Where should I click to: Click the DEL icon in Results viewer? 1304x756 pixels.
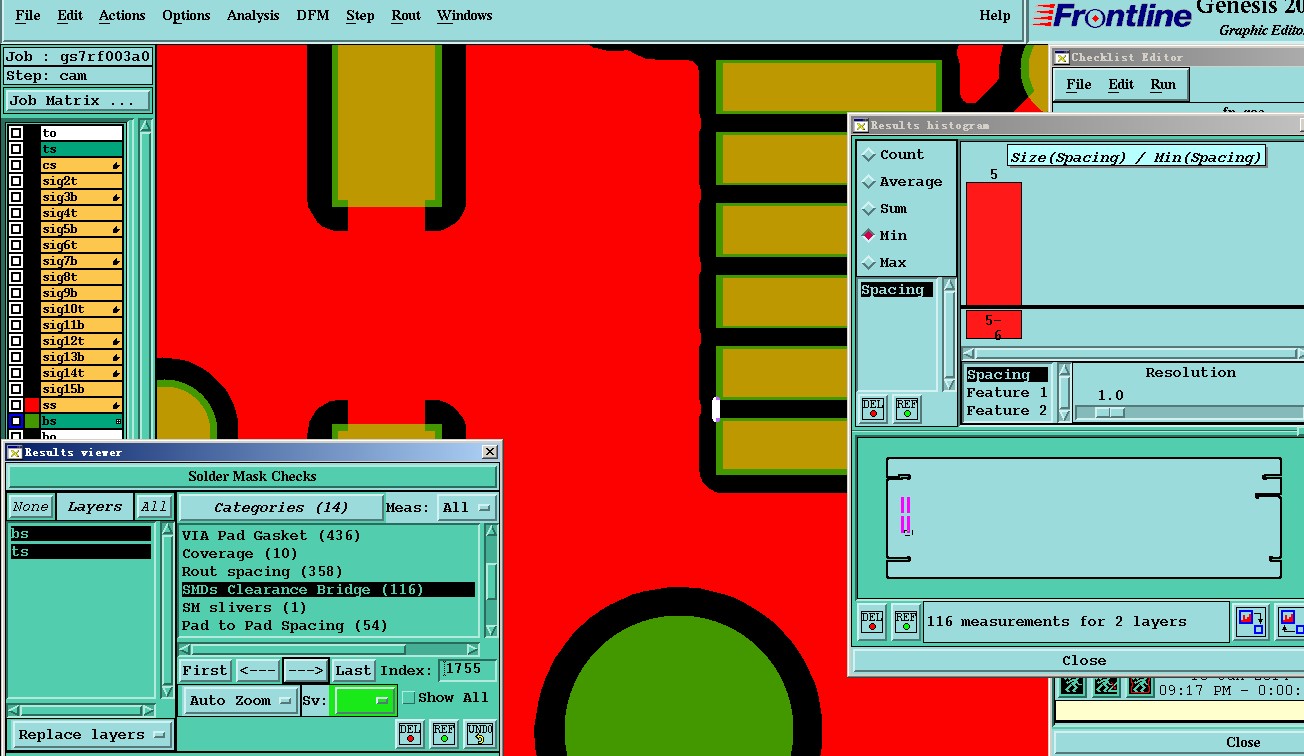pos(410,734)
